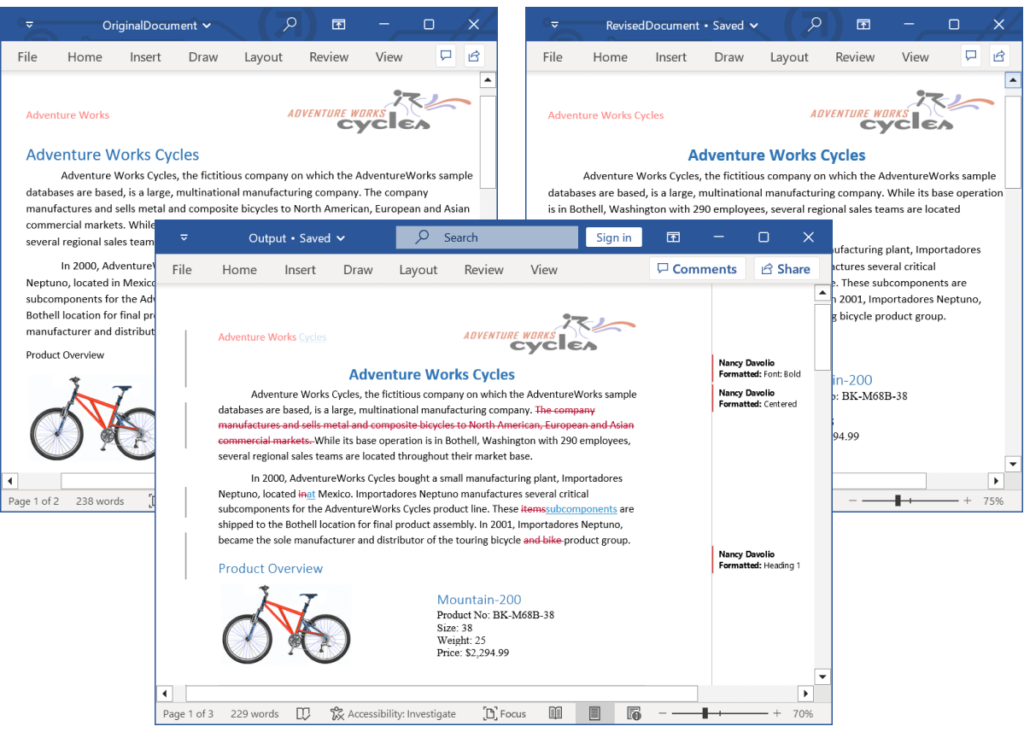The image size is (1024, 732).
Task: Click the Sign in button
Action: click(613, 237)
